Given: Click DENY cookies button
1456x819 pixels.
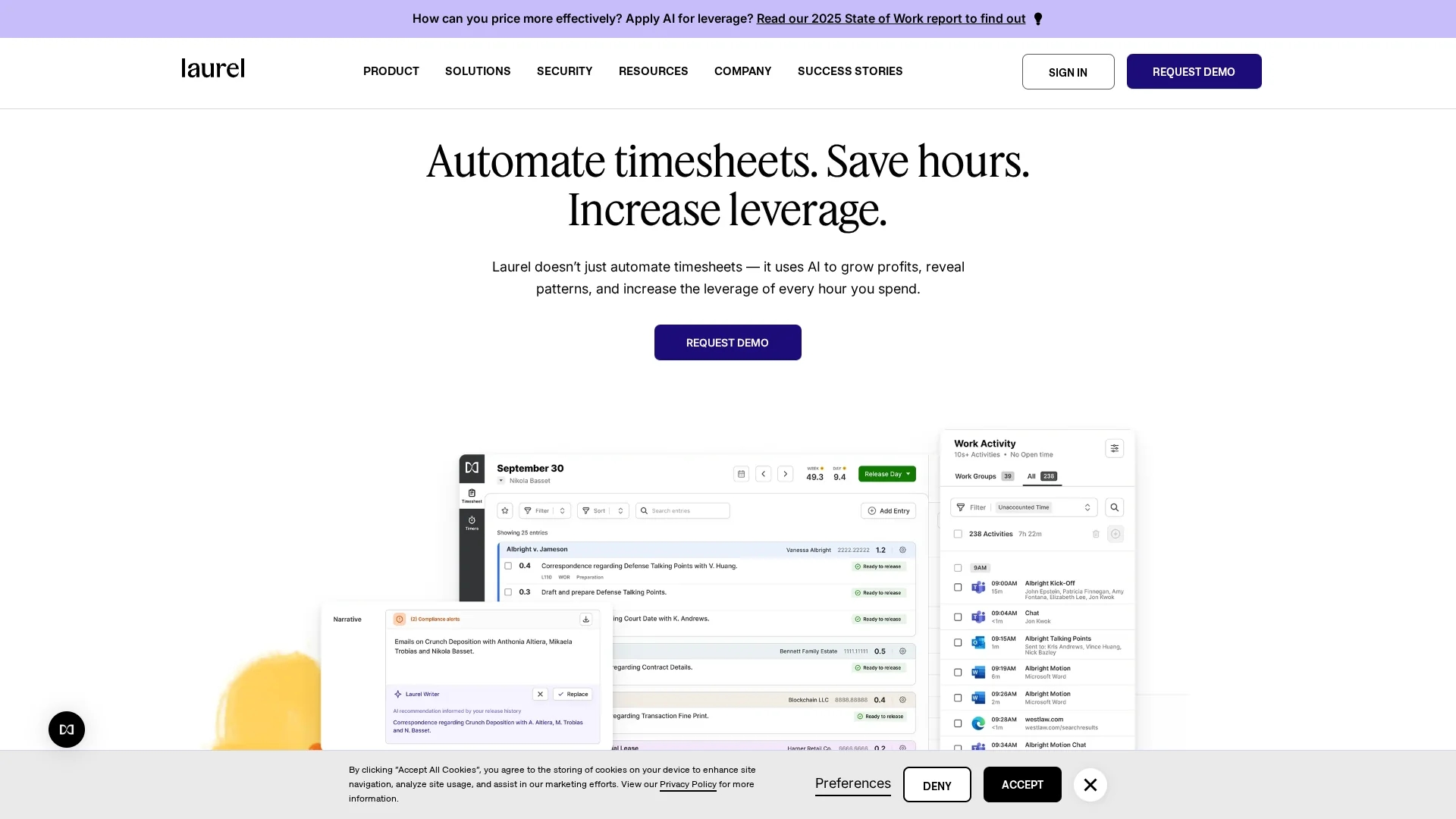Looking at the screenshot, I should [937, 785].
